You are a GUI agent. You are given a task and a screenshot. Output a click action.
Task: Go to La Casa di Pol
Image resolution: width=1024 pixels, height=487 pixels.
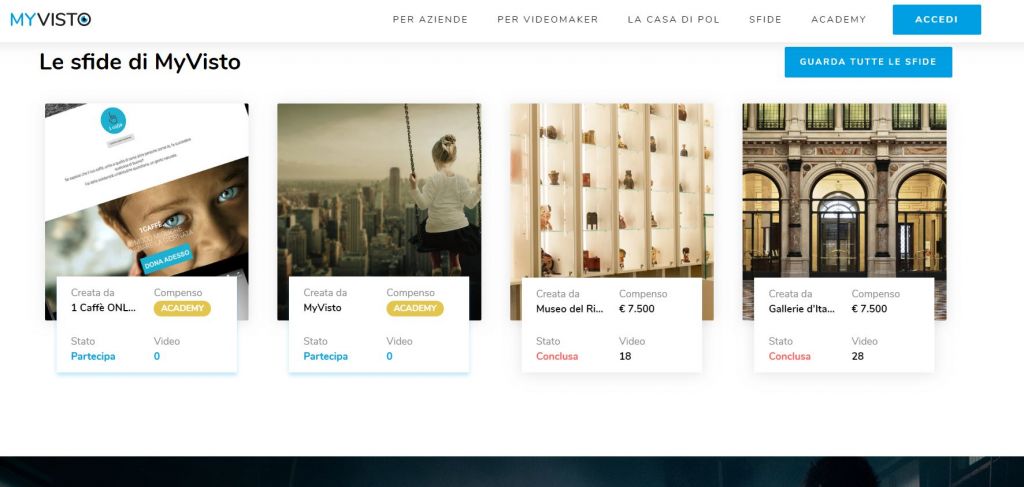point(673,20)
